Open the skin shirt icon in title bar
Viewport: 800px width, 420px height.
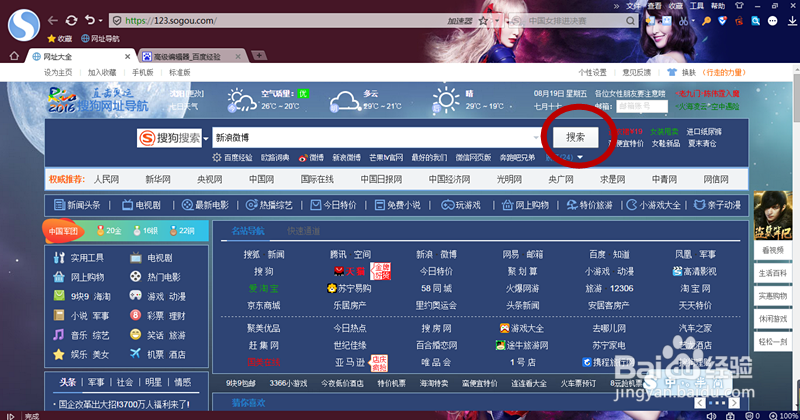[739, 6]
